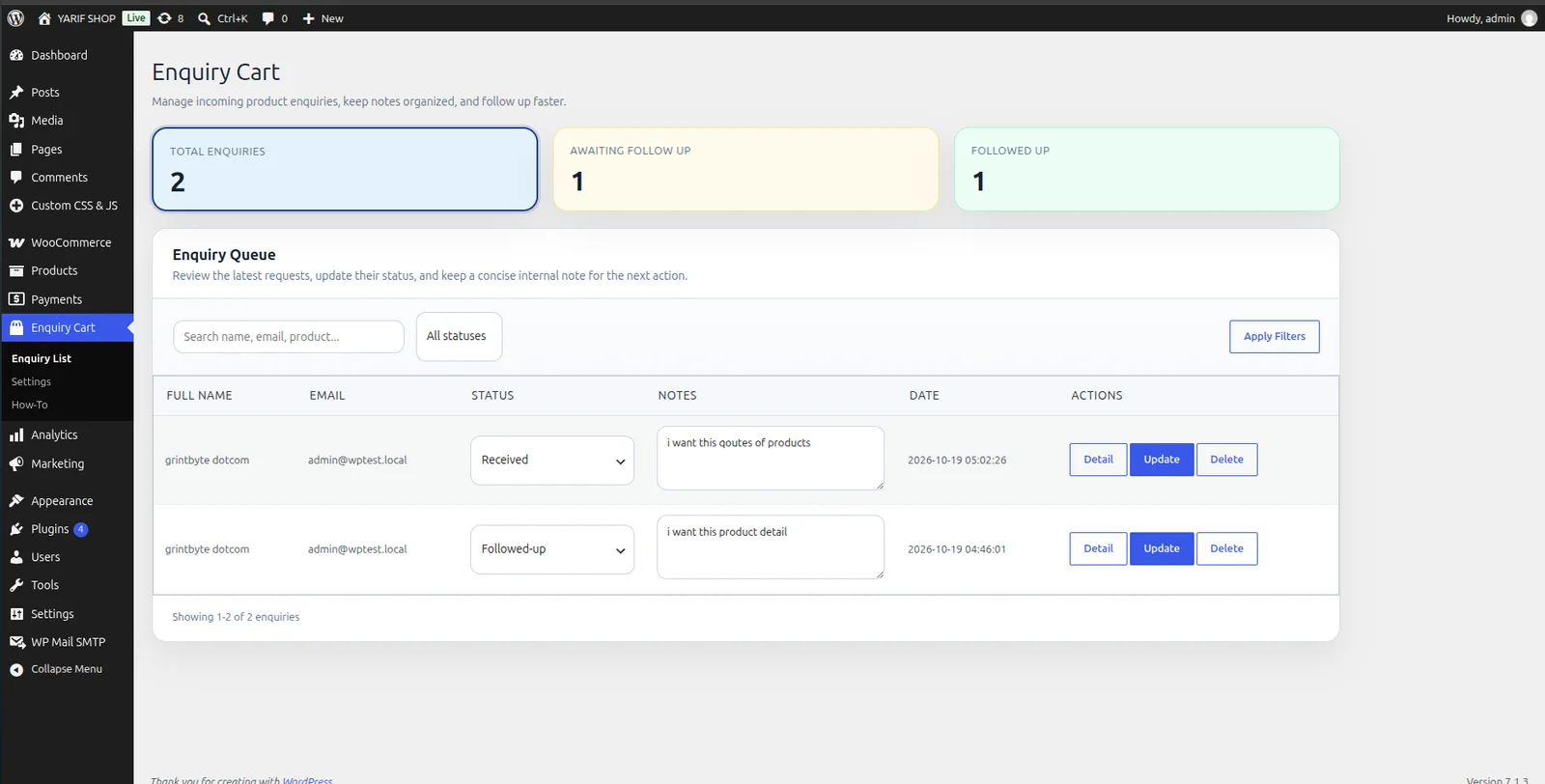Click the Date column header

(924, 396)
